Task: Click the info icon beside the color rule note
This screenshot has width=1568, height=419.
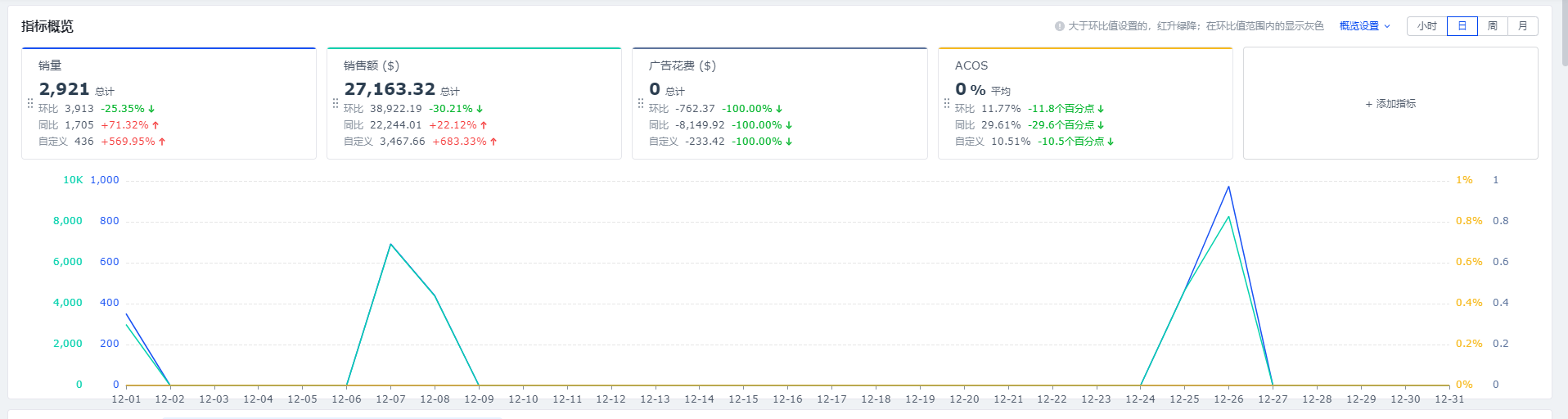Action: (x=1059, y=26)
